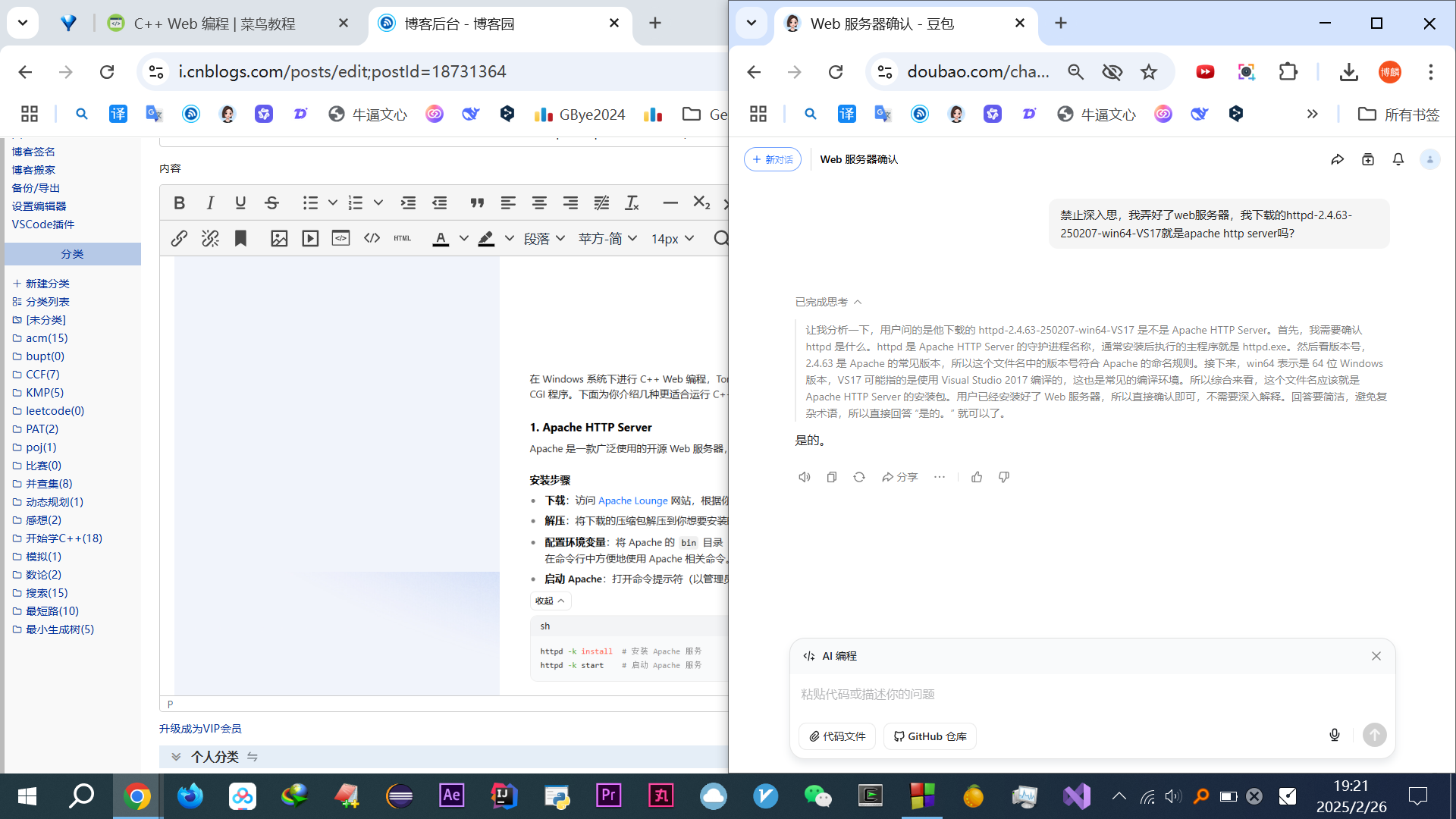This screenshot has width=1456, height=819.
Task: Click the insert image icon
Action: pos(279,239)
